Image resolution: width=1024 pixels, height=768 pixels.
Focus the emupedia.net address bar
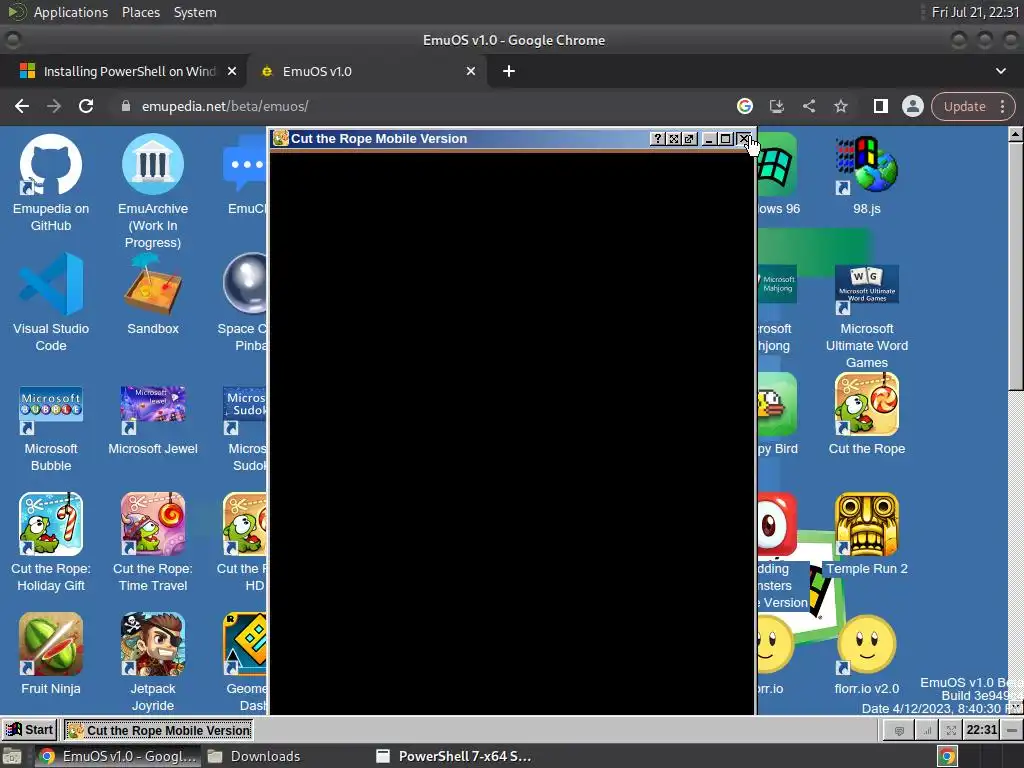[x=418, y=106]
